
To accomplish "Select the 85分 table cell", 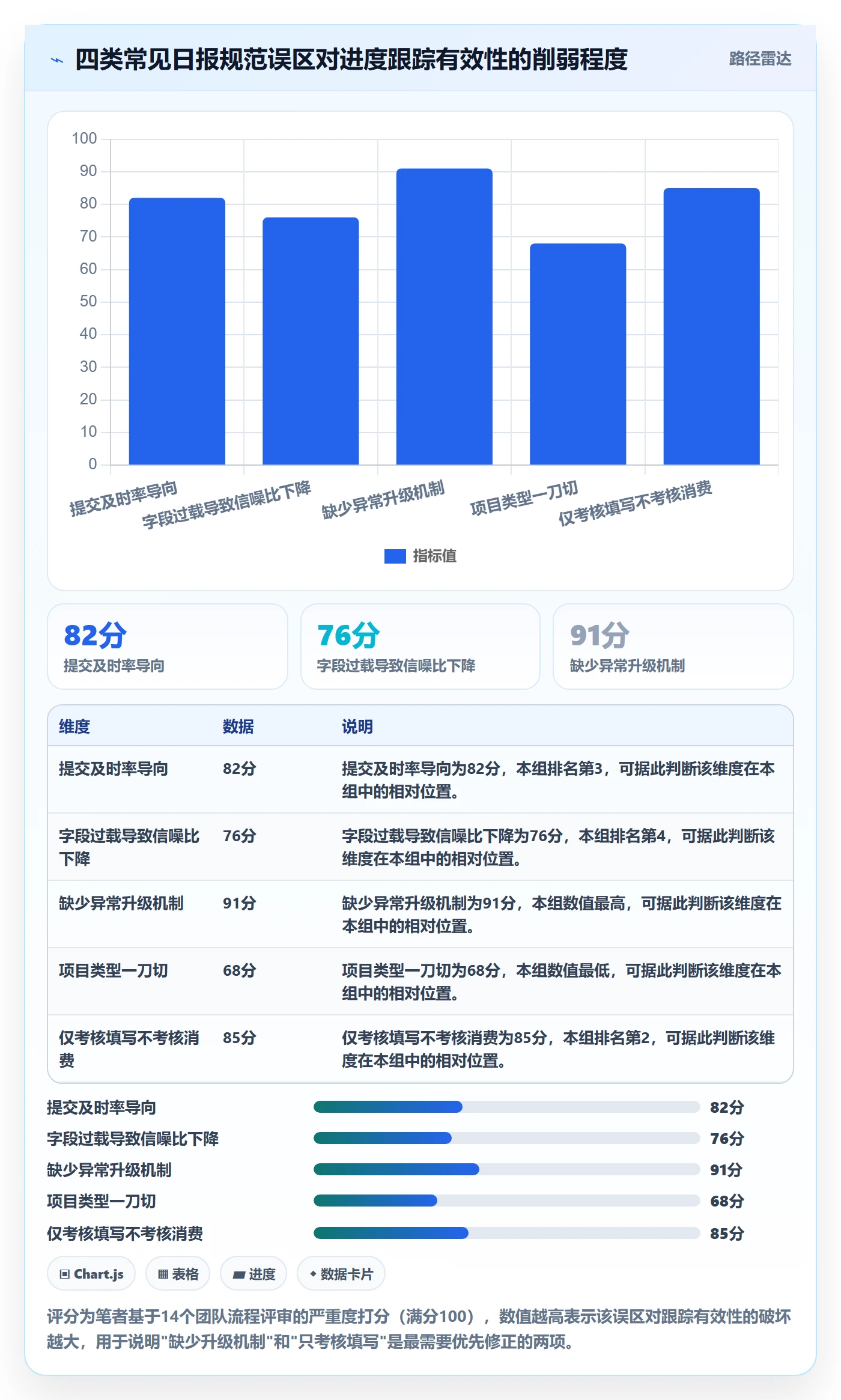I will [x=240, y=1038].
